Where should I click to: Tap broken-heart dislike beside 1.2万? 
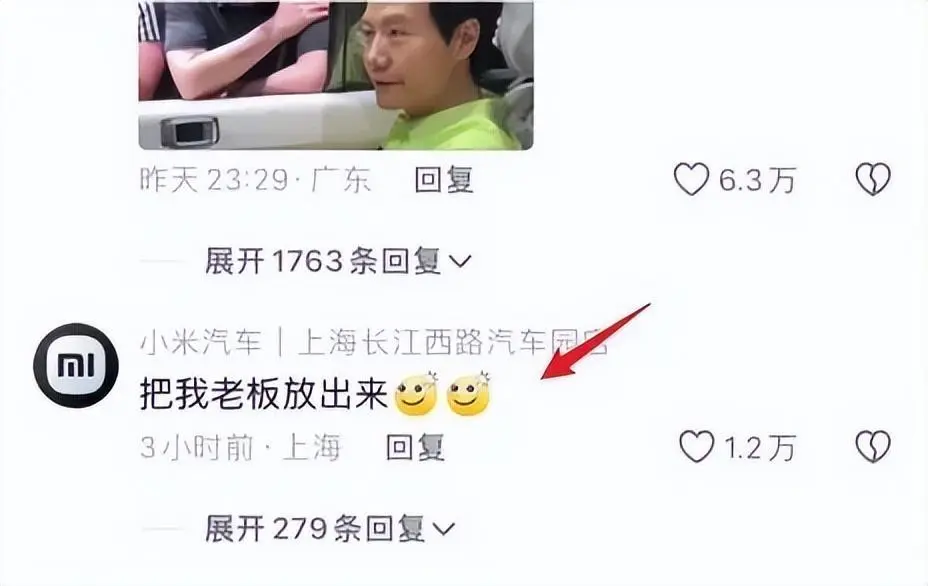pos(873,447)
